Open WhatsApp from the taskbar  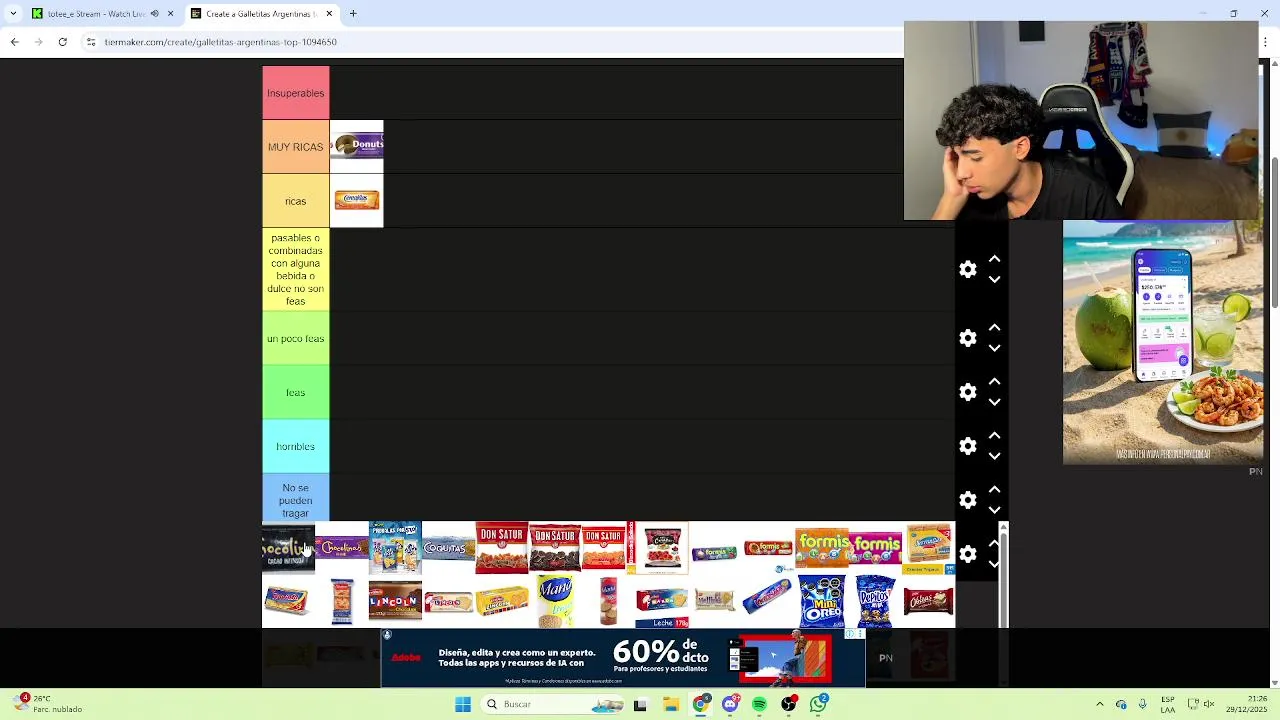[x=819, y=704]
